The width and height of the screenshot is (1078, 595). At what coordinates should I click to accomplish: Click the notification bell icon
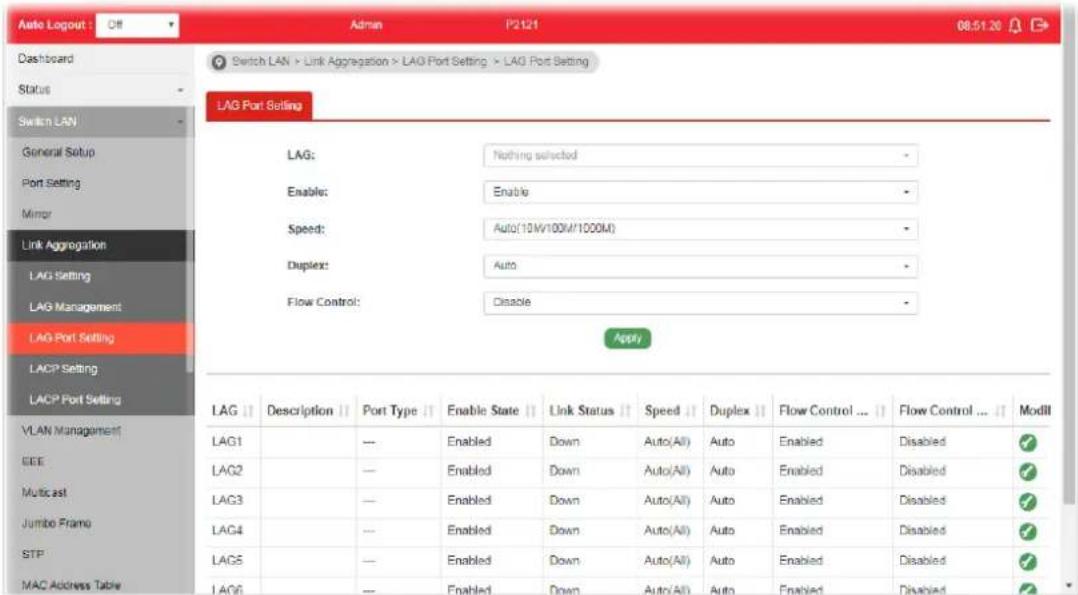pos(1015,25)
